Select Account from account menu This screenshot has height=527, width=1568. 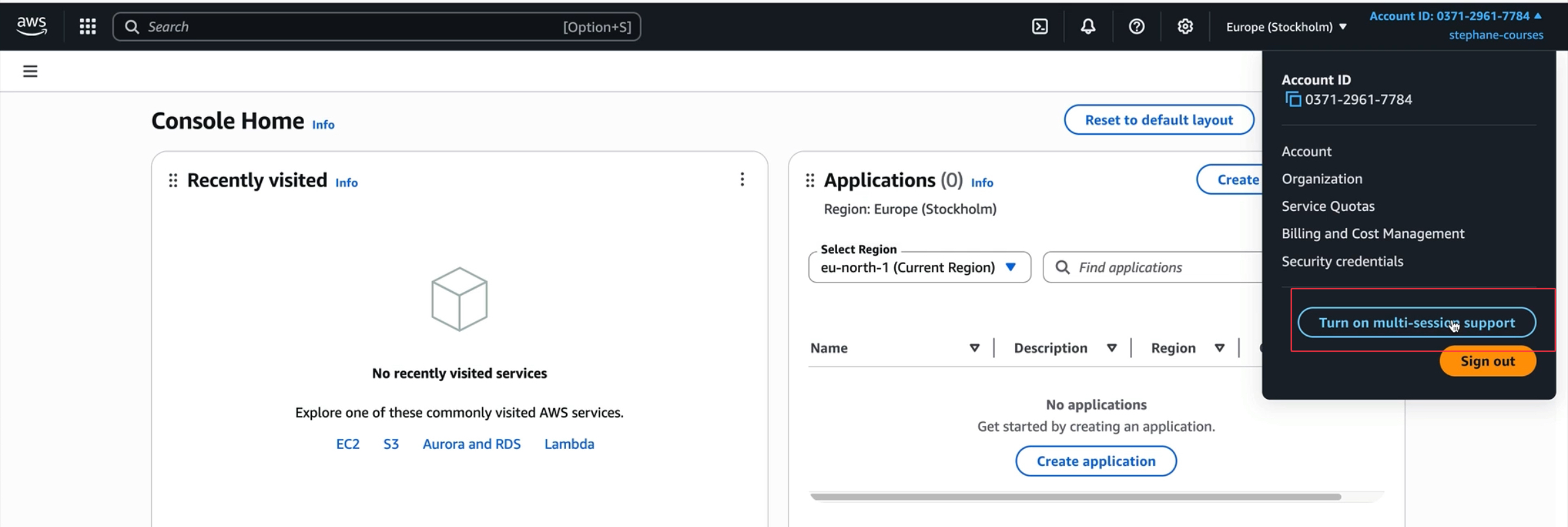coord(1307,151)
